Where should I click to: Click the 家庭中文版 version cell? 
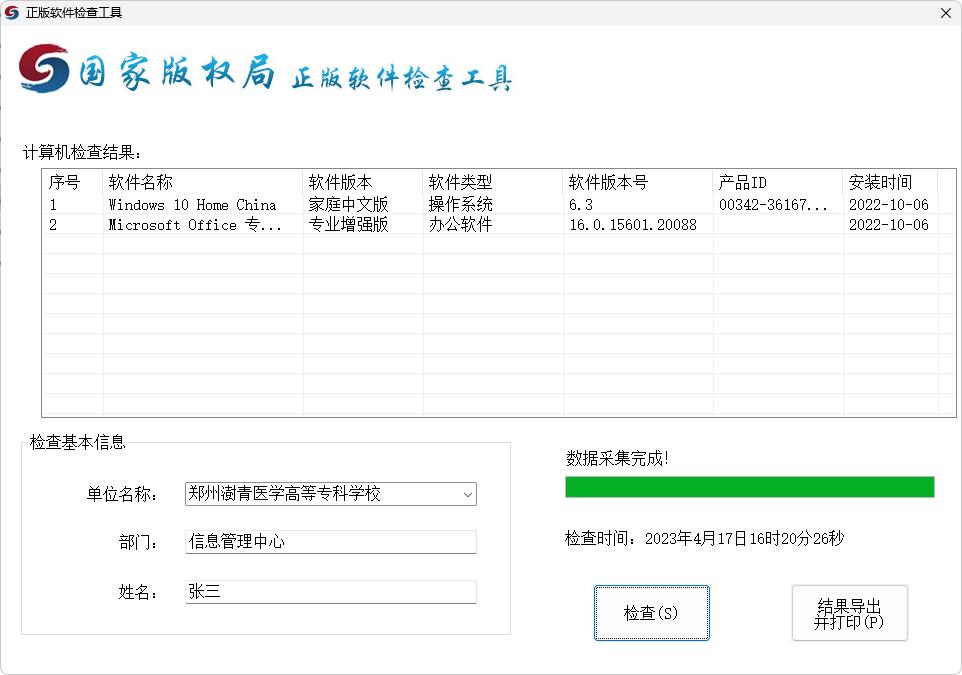(348, 204)
